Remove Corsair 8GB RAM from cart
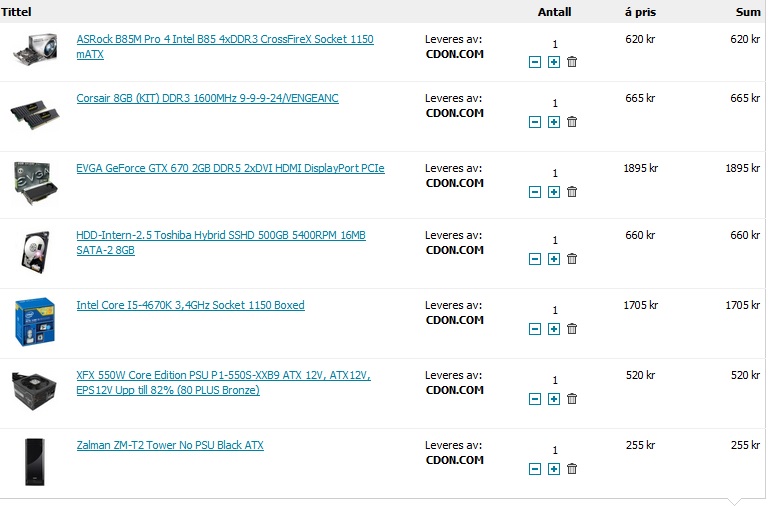772x506 pixels. pyautogui.click(x=572, y=122)
